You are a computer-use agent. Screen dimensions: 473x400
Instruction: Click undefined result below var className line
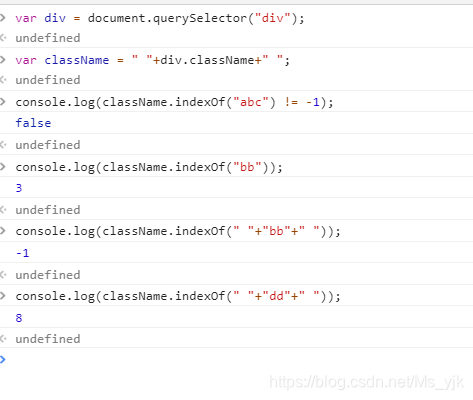[x=48, y=80]
